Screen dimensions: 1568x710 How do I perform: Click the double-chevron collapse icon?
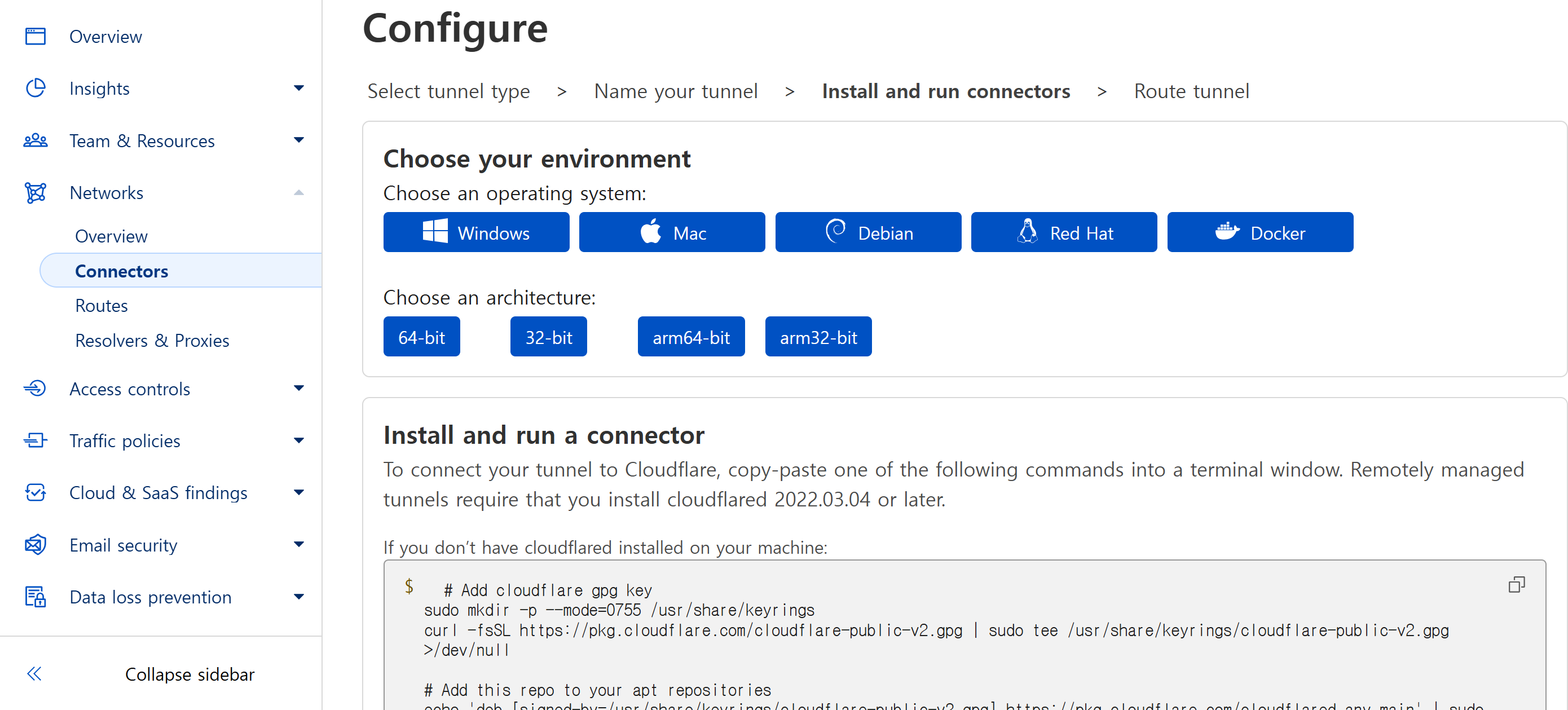point(34,673)
